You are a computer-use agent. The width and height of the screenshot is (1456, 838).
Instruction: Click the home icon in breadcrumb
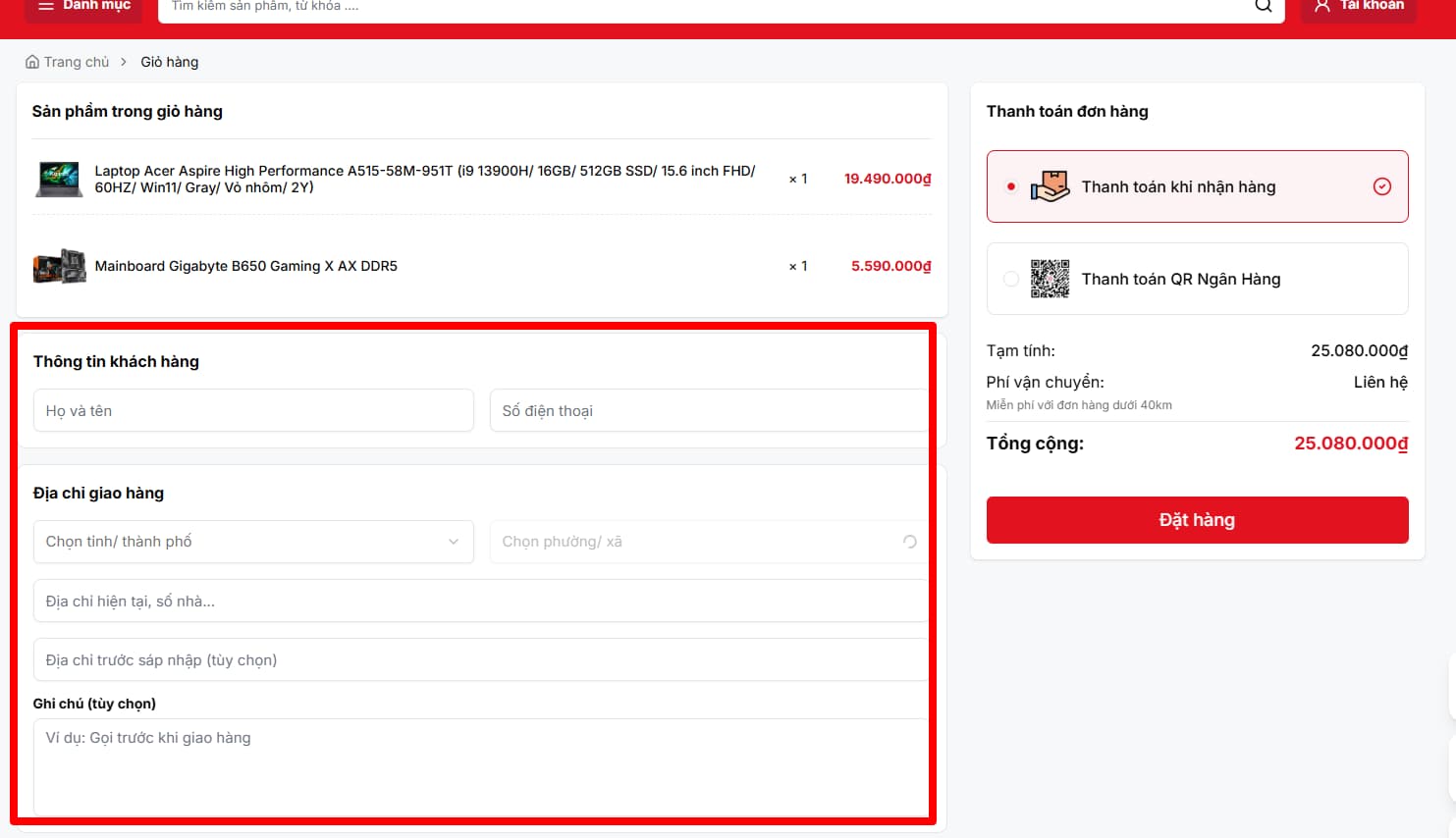point(32,62)
